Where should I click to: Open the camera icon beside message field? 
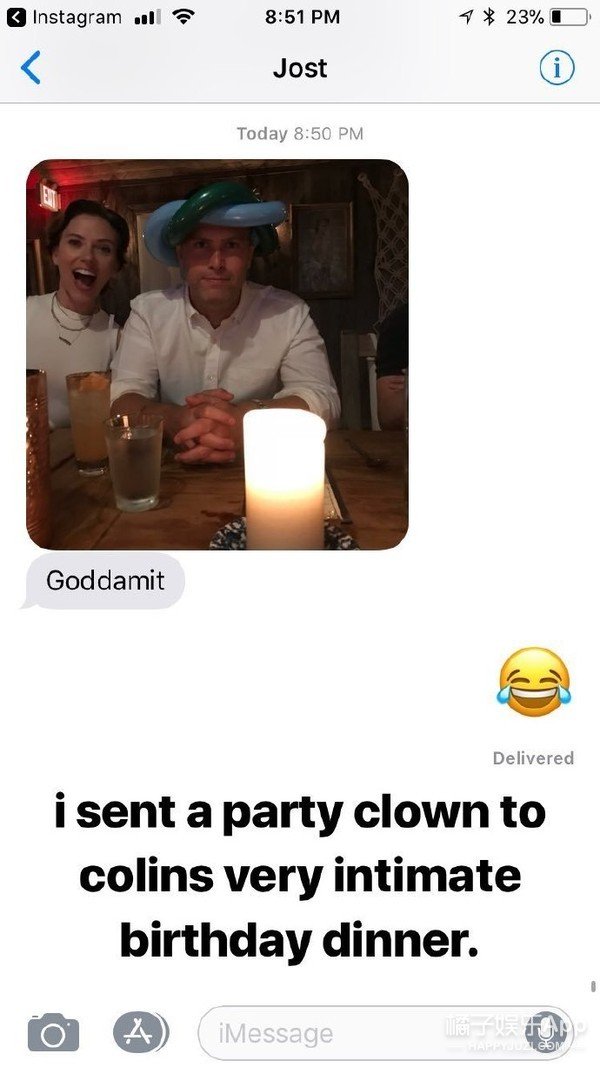click(53, 1033)
